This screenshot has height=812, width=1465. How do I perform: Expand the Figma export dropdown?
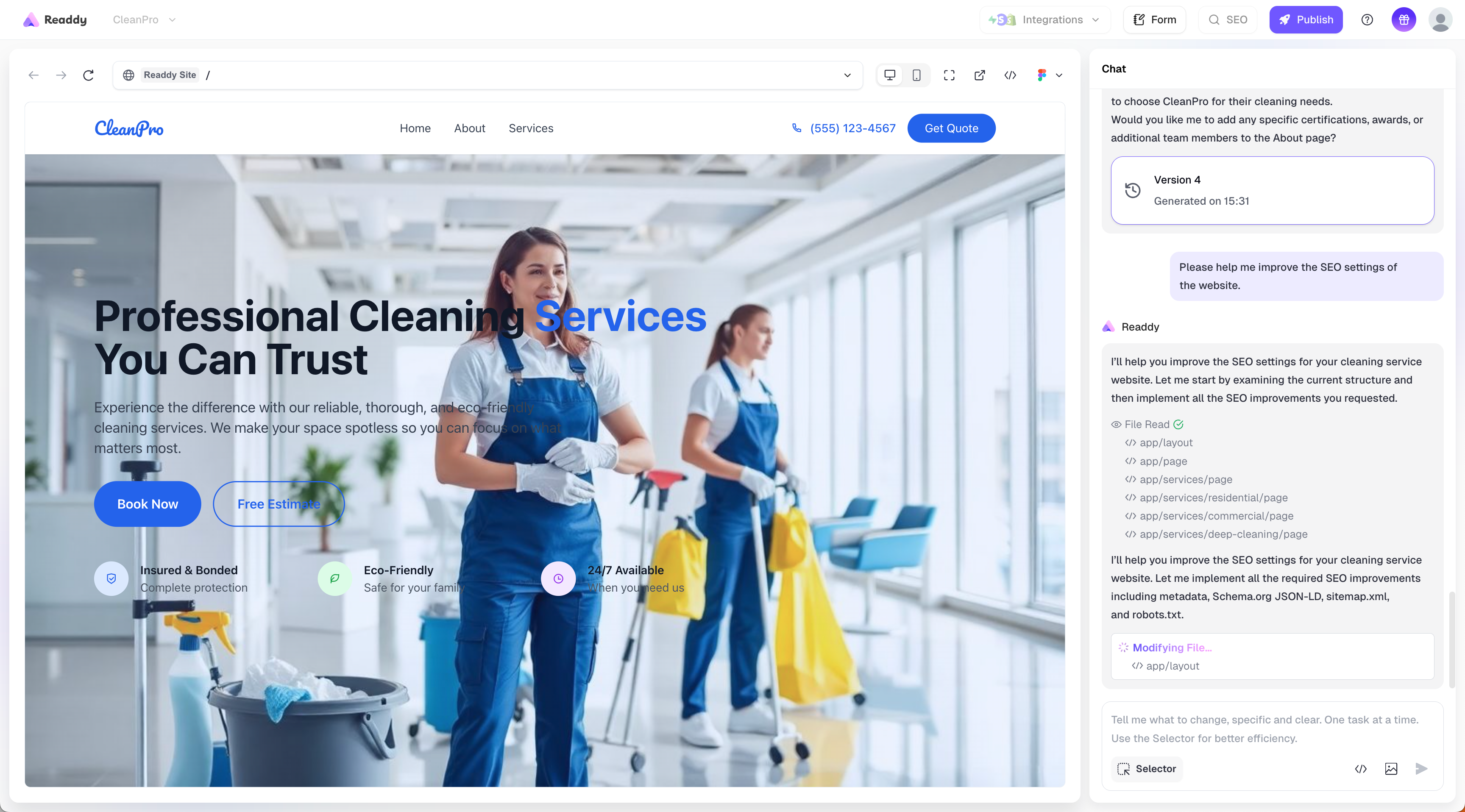[x=1058, y=75]
